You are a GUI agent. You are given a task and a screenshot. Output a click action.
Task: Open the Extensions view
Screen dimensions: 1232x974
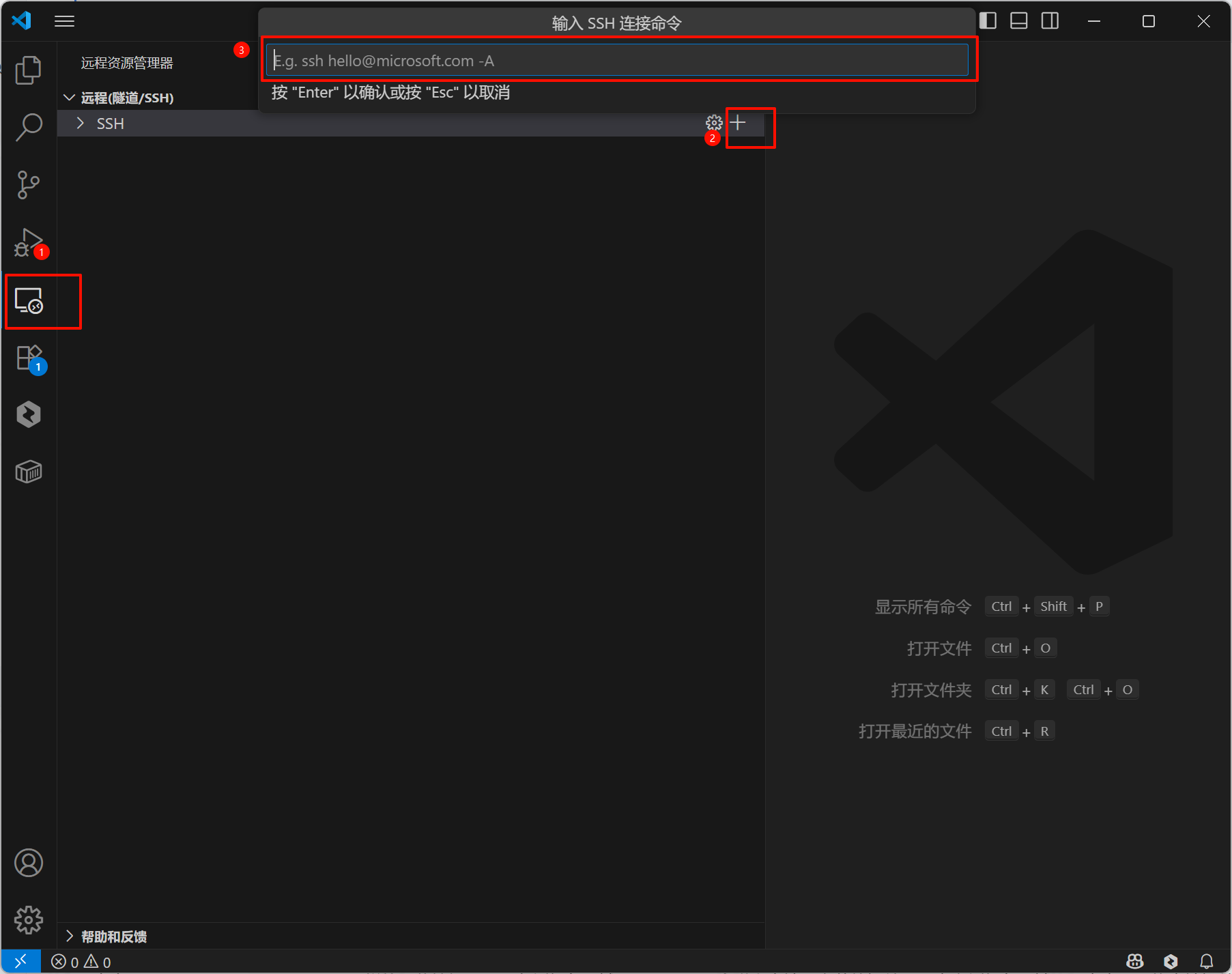pos(29,358)
